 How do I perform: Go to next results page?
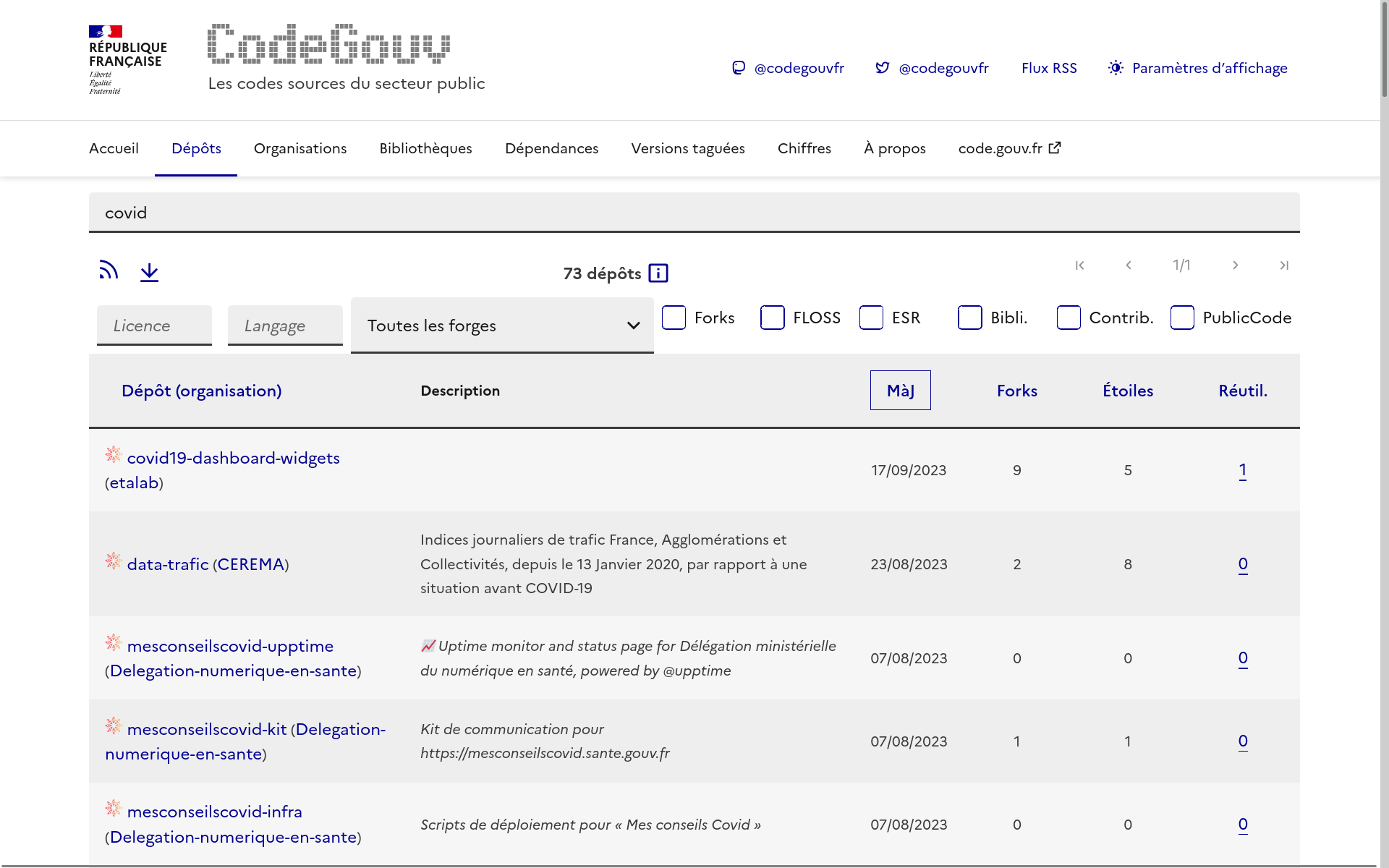(x=1236, y=265)
